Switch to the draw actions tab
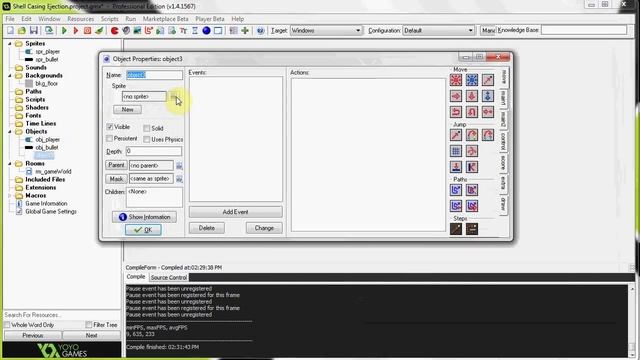 click(503, 204)
